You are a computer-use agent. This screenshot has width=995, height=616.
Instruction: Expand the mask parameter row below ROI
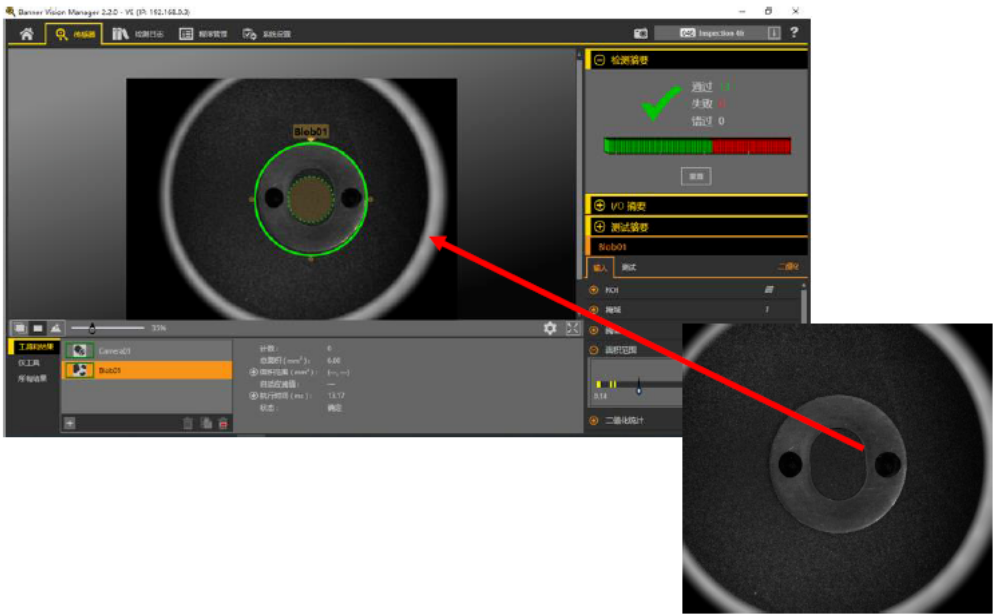pos(594,310)
